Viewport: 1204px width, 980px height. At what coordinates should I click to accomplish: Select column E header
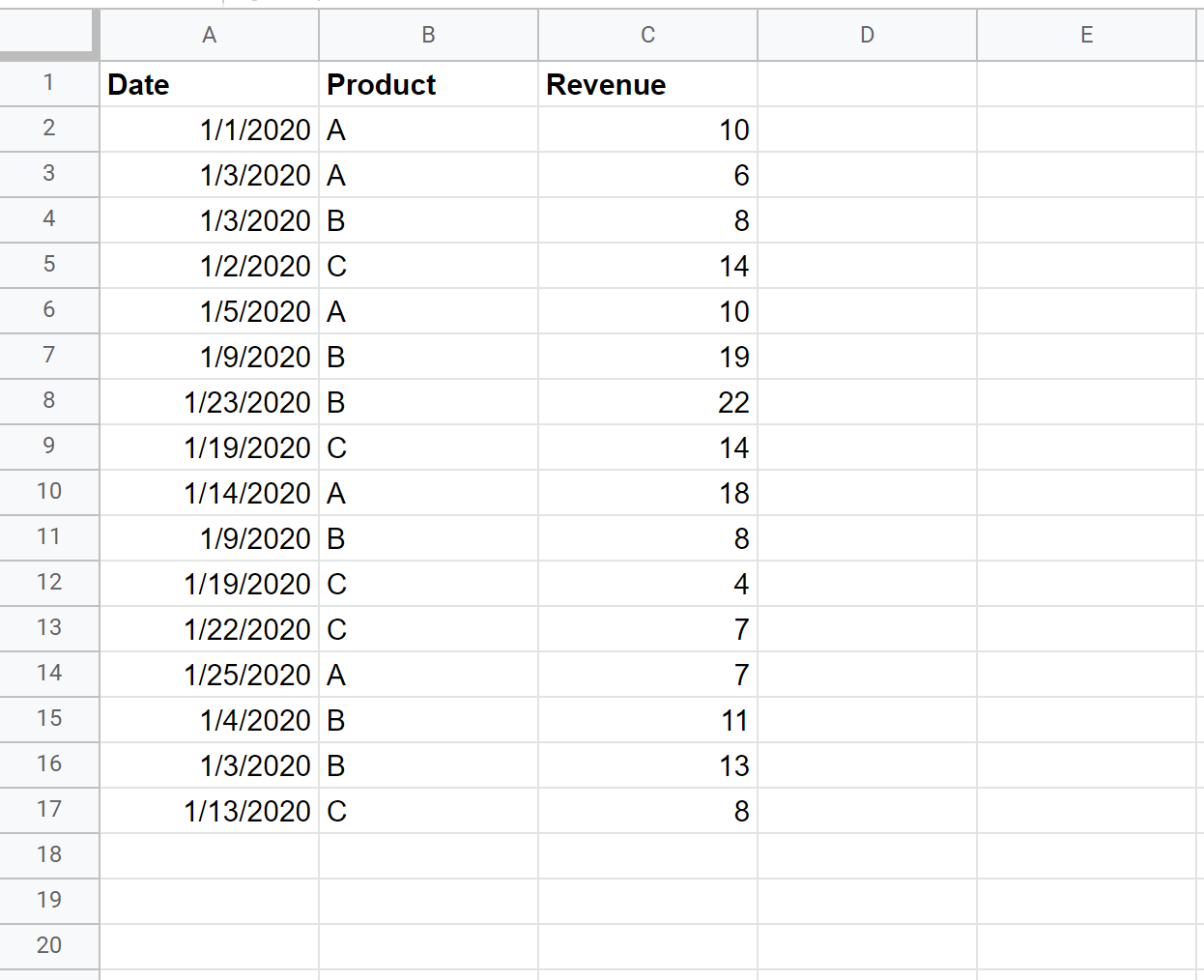(1086, 35)
